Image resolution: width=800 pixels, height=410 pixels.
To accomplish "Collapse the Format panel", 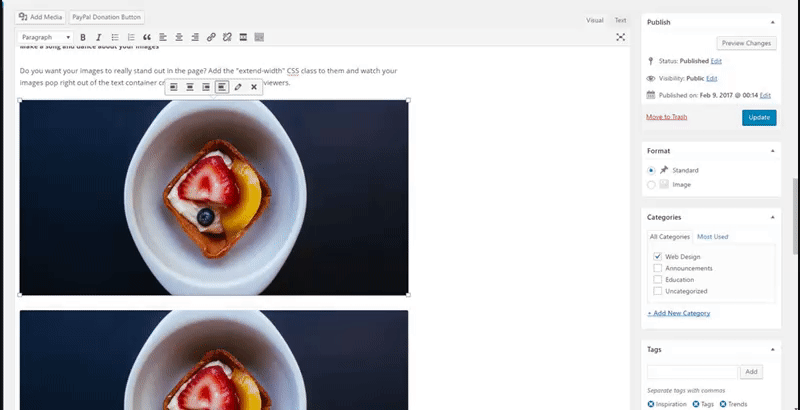I will (772, 151).
